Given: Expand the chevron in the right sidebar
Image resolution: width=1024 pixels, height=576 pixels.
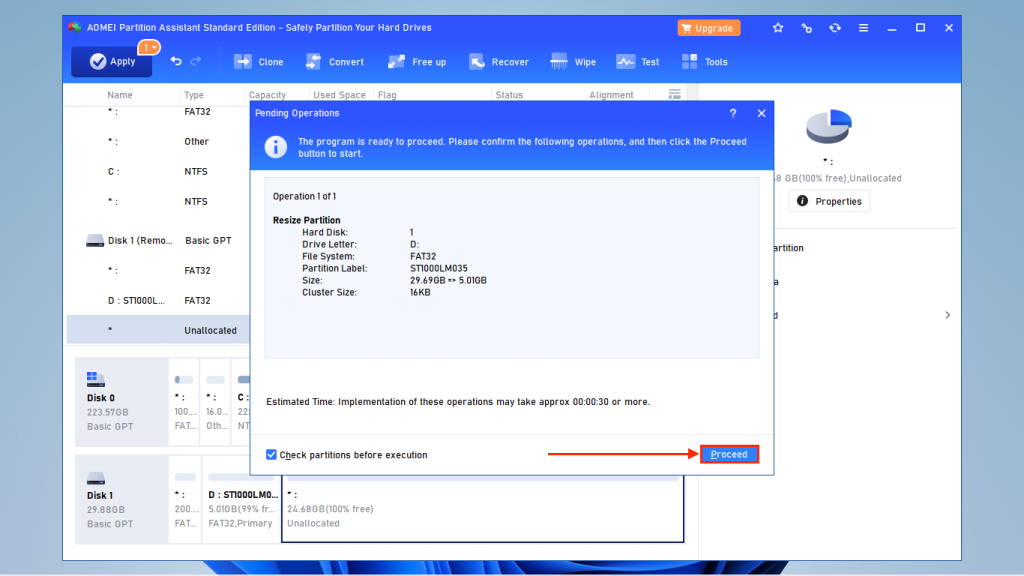Looking at the screenshot, I should click(947, 314).
